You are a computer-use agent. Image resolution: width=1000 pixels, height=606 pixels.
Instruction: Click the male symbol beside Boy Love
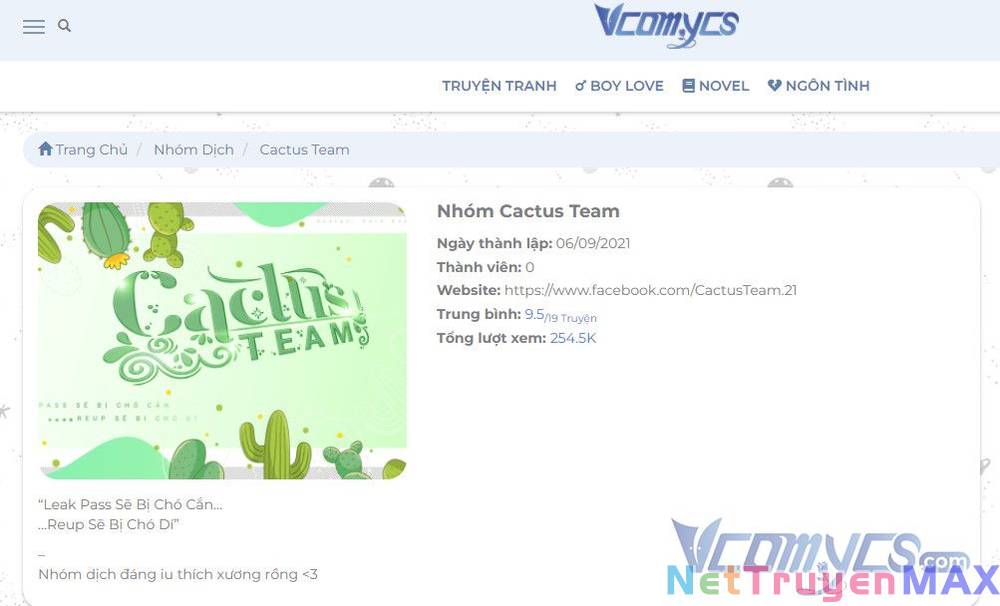(580, 86)
